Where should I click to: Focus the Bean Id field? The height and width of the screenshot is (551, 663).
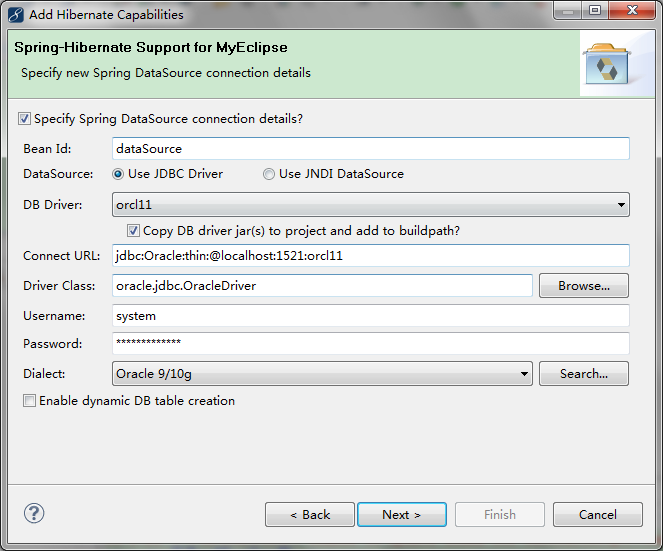point(371,149)
